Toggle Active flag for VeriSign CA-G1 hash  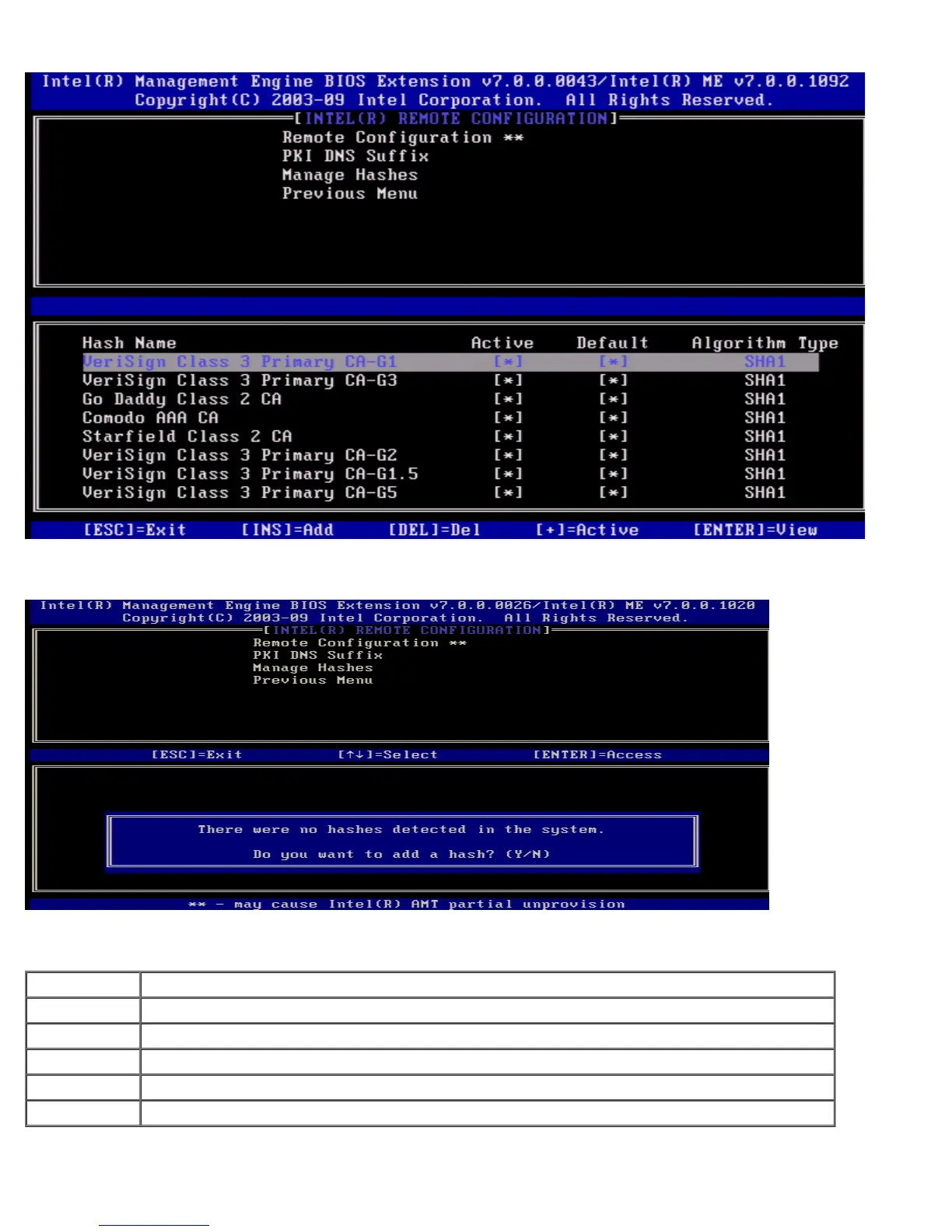tap(509, 362)
